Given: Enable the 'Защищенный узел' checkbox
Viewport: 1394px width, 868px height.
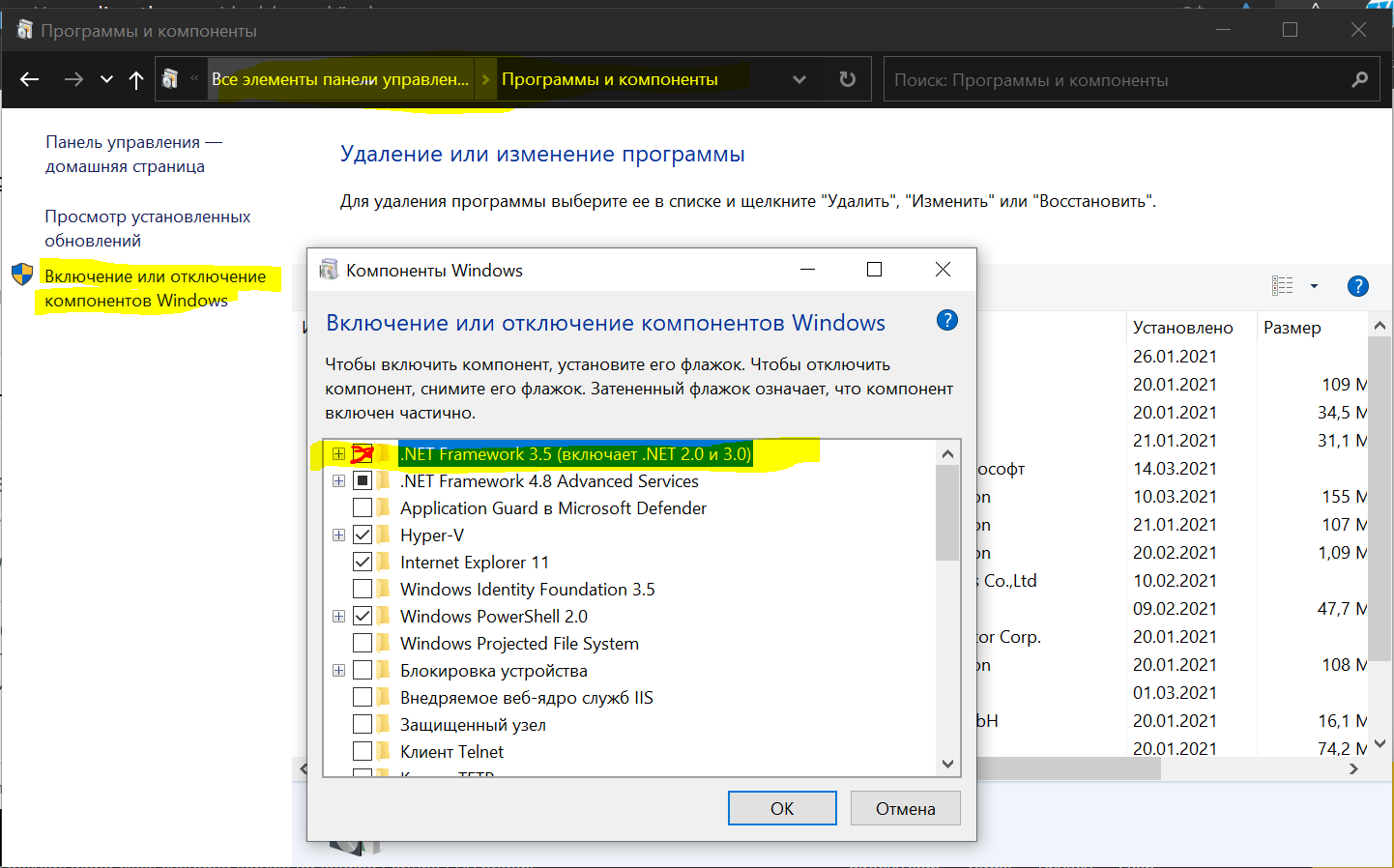Looking at the screenshot, I should pos(363,724).
